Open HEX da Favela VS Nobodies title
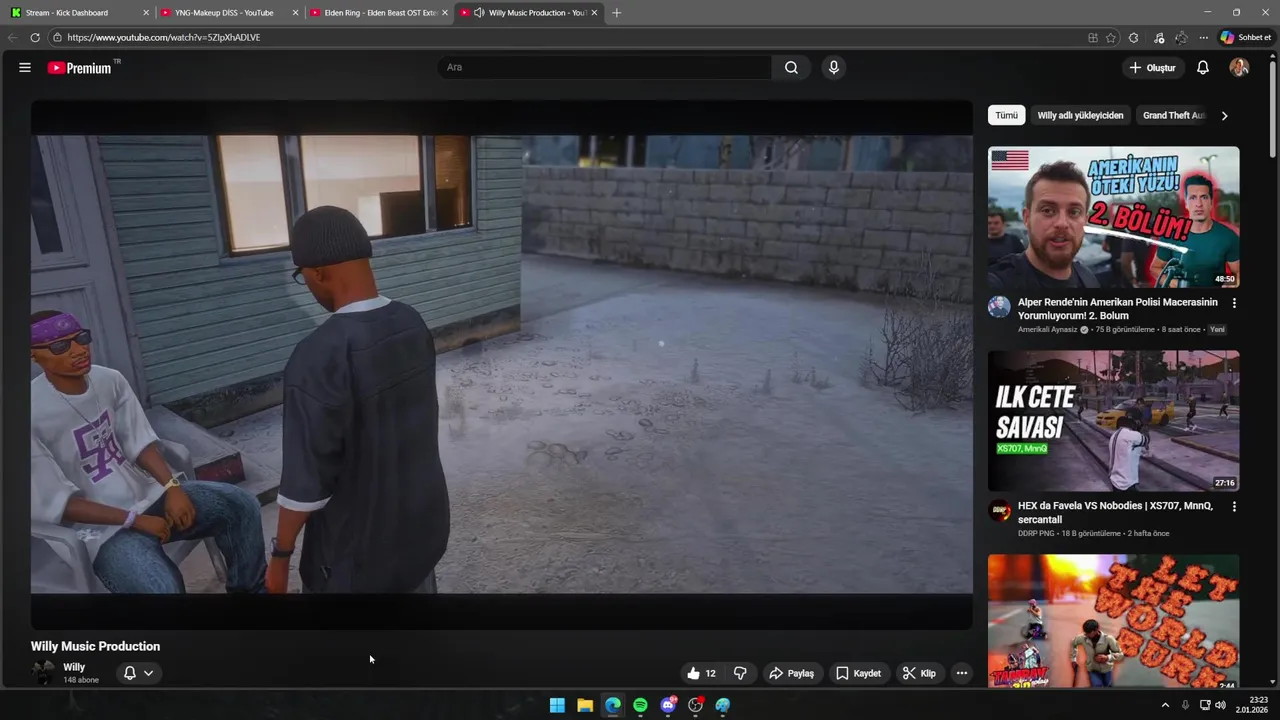The height and width of the screenshot is (720, 1280). coord(1115,513)
